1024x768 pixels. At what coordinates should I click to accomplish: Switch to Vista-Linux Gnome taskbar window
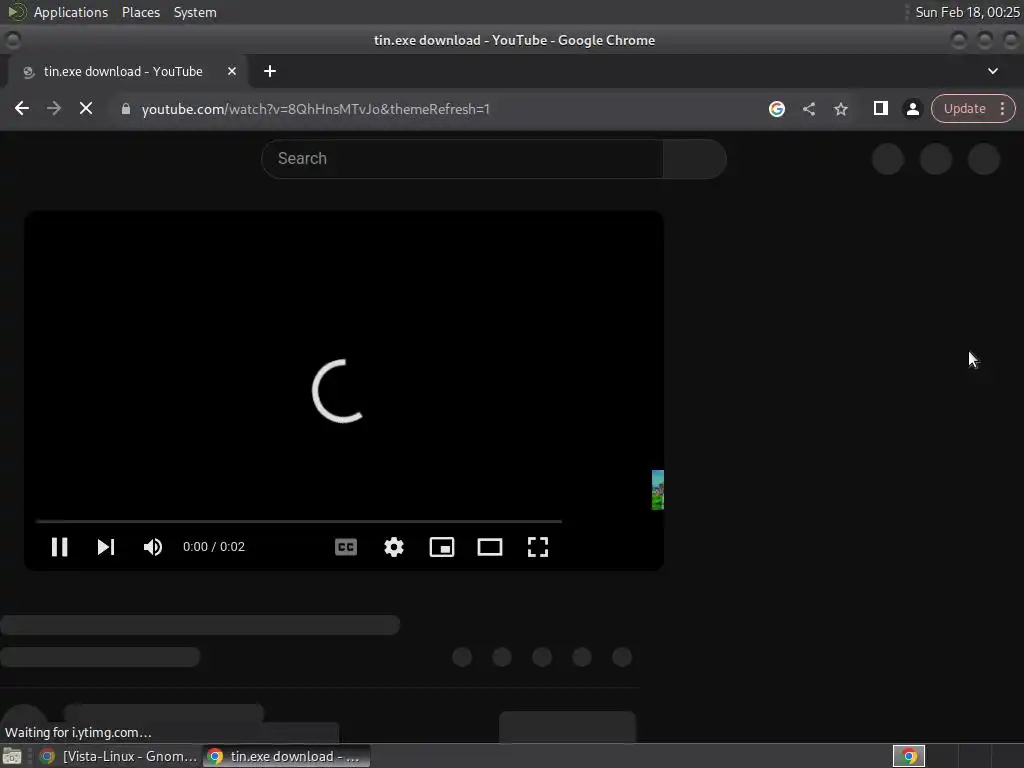pos(118,756)
